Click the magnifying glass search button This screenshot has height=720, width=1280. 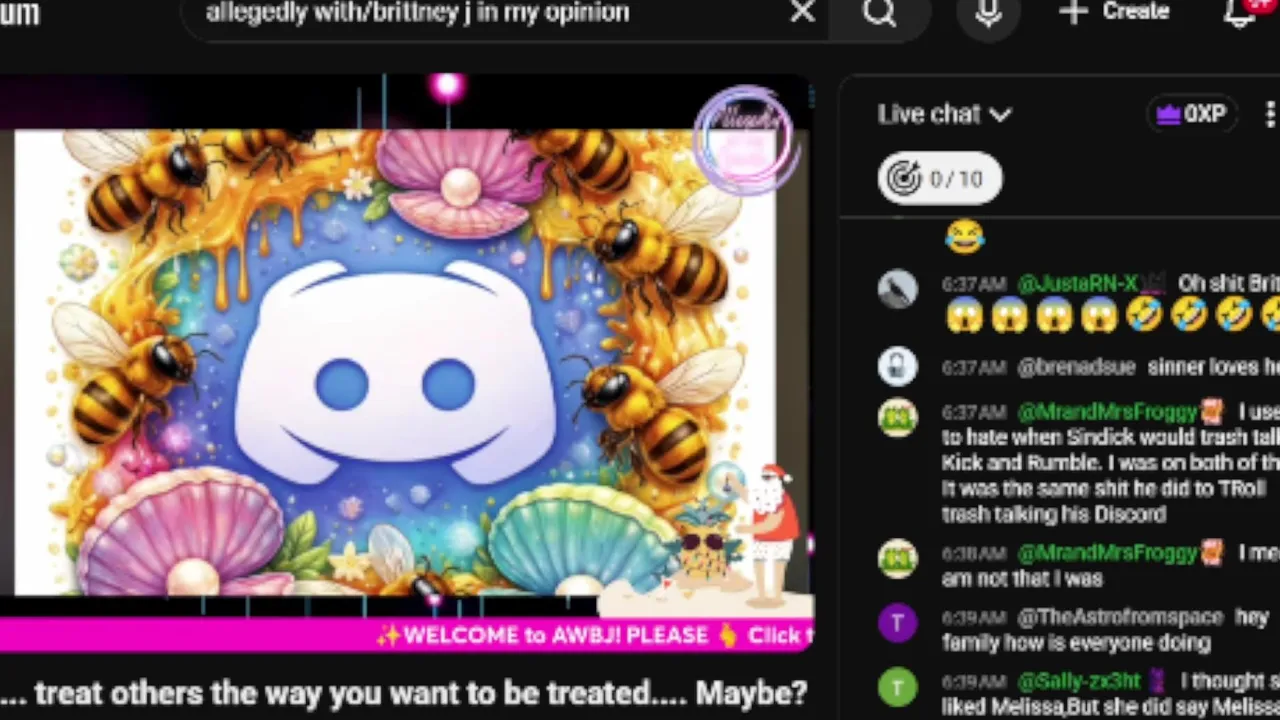(x=880, y=12)
